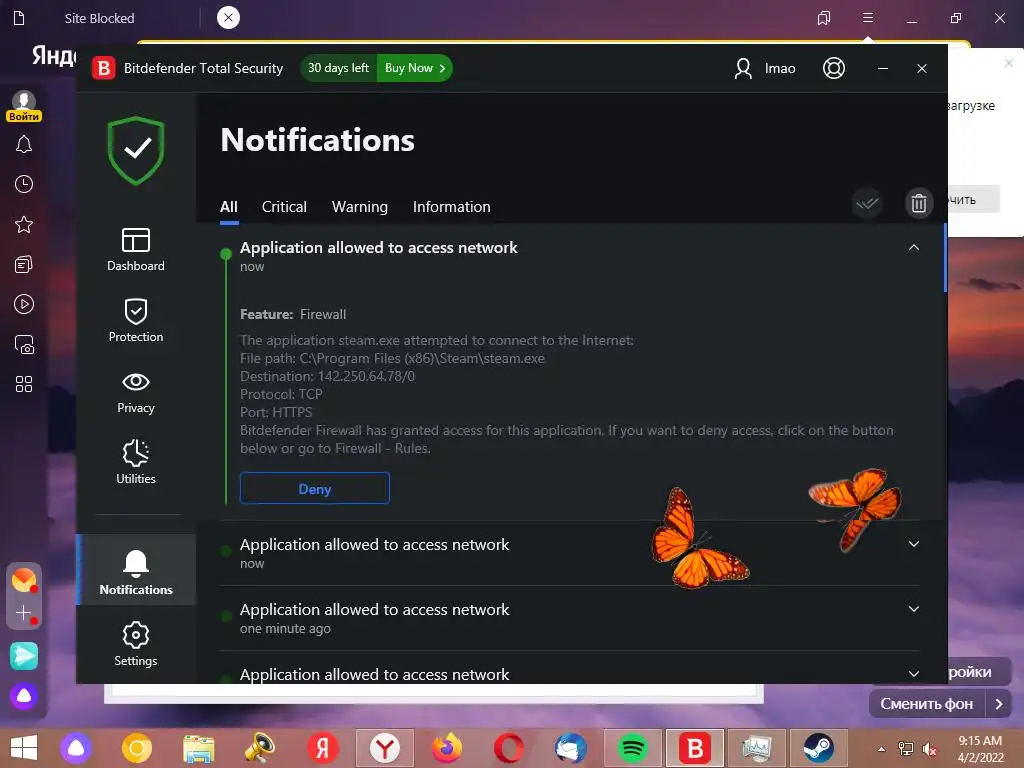1024x768 pixels.
Task: Click the arrow beside Сменить фон
Action: click(x=999, y=703)
